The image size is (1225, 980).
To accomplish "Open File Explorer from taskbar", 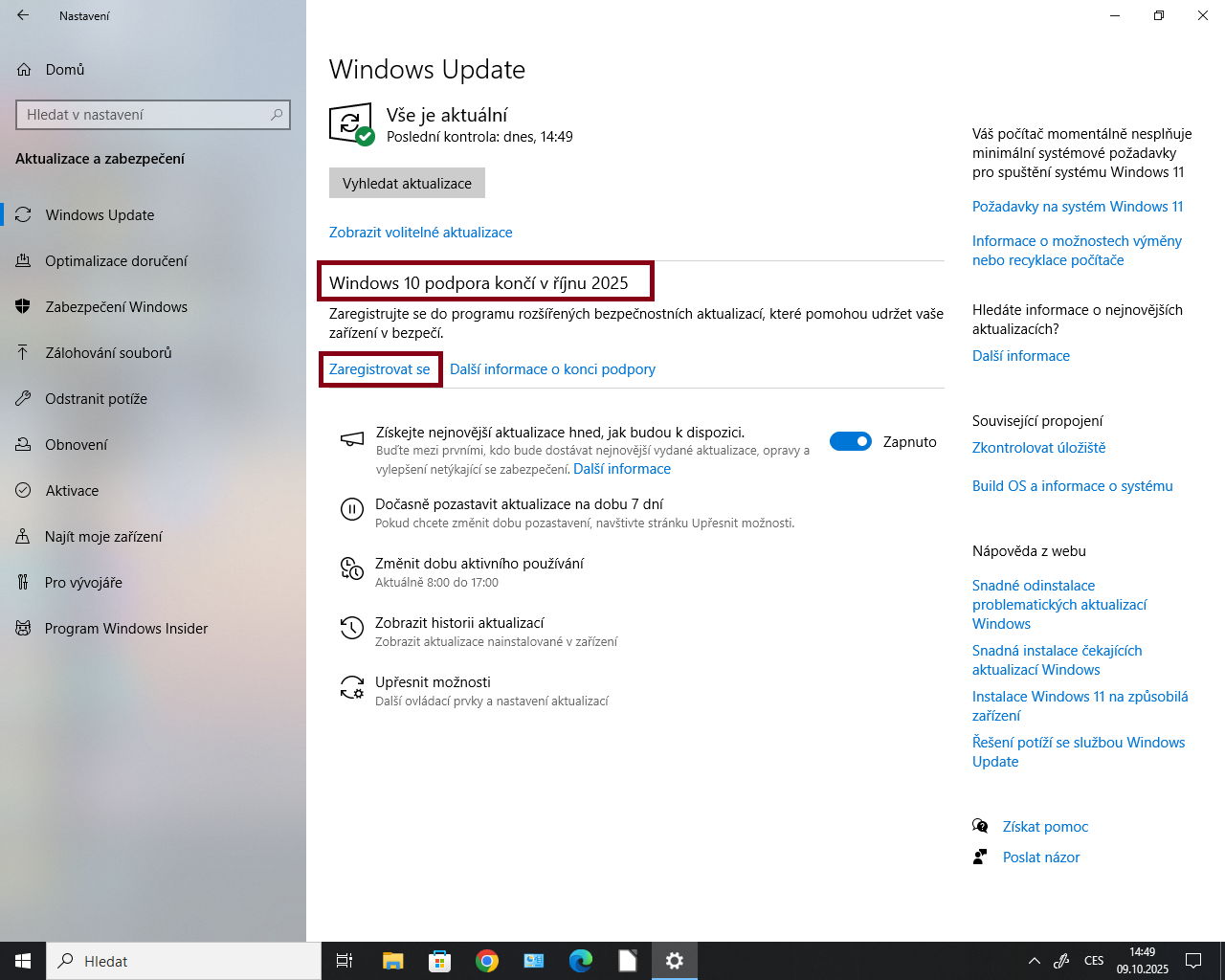I will click(x=393, y=961).
